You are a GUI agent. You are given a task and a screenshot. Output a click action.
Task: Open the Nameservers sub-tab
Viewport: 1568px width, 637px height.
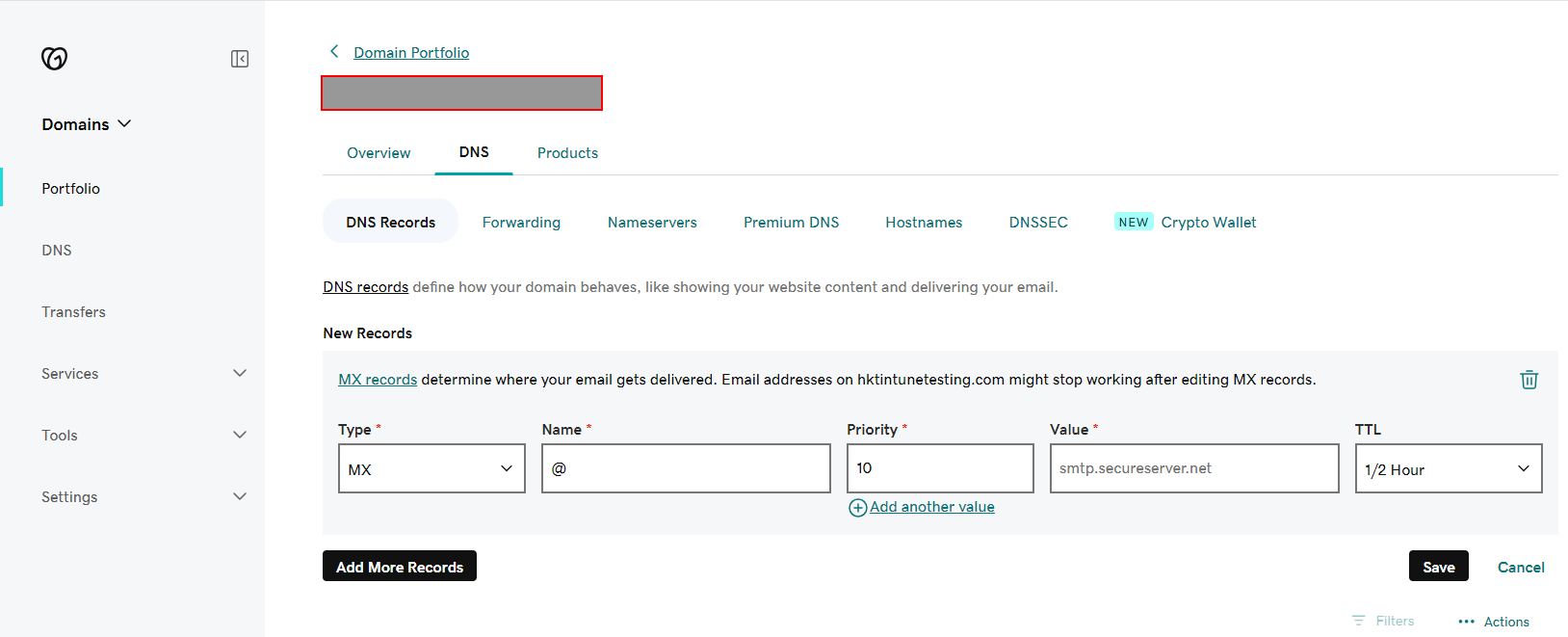point(652,223)
